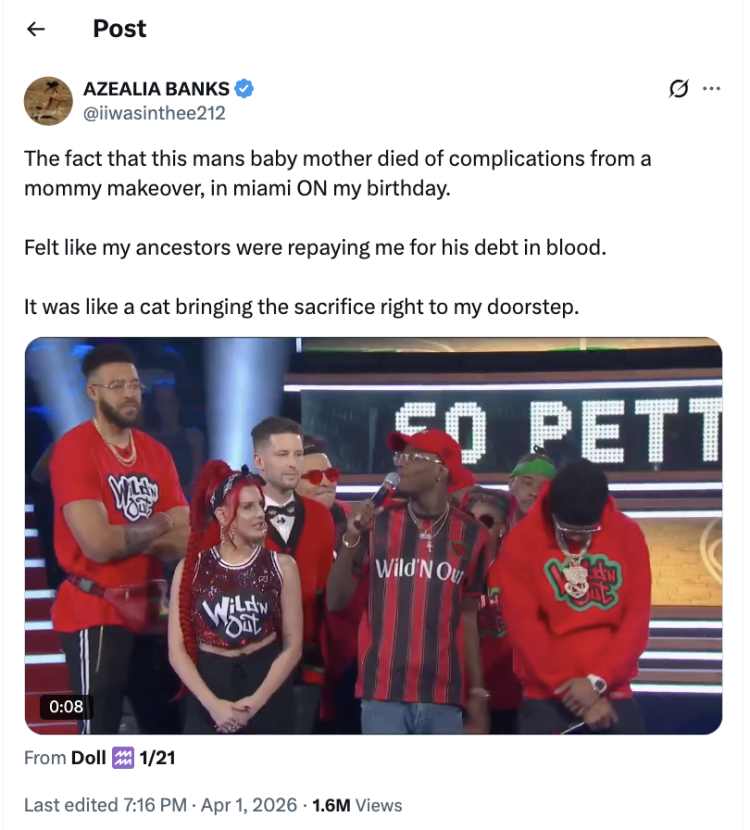View edit history via Last edited
The width and height of the screenshot is (750, 830).
point(71,805)
